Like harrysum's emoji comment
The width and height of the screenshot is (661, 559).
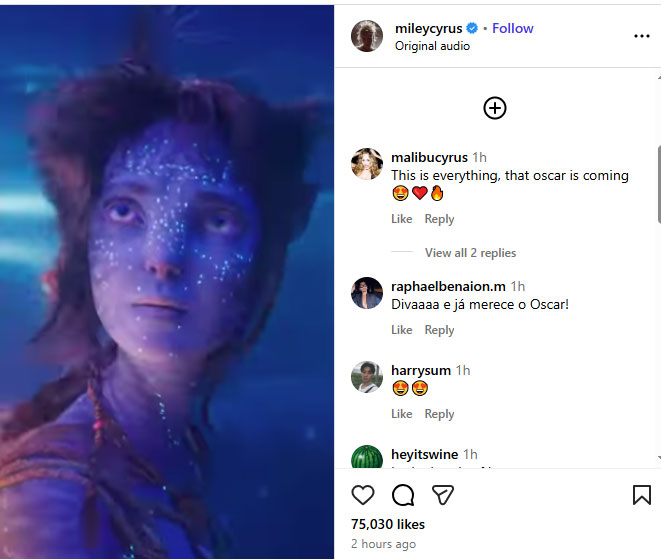(x=401, y=414)
